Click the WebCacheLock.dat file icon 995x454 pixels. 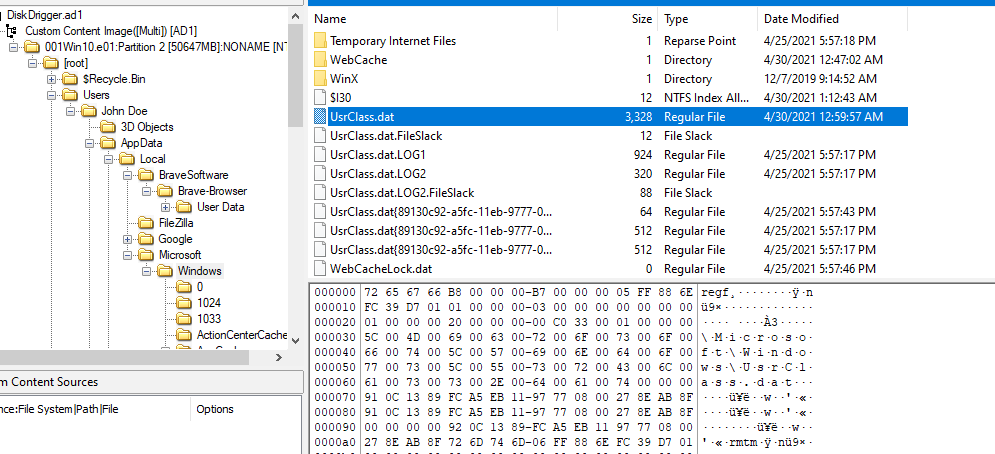pyautogui.click(x=321, y=269)
